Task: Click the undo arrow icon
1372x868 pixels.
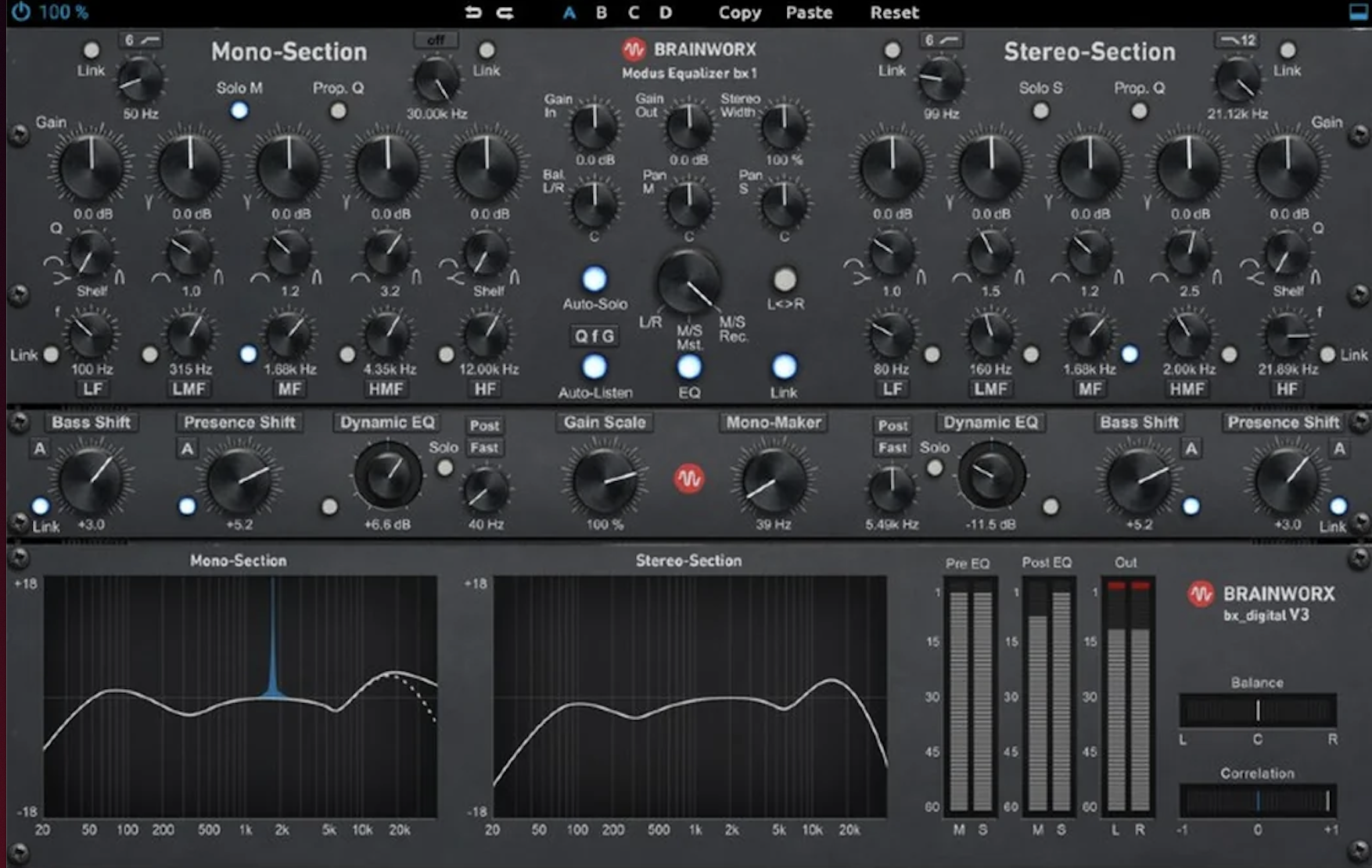Action: coord(473,13)
